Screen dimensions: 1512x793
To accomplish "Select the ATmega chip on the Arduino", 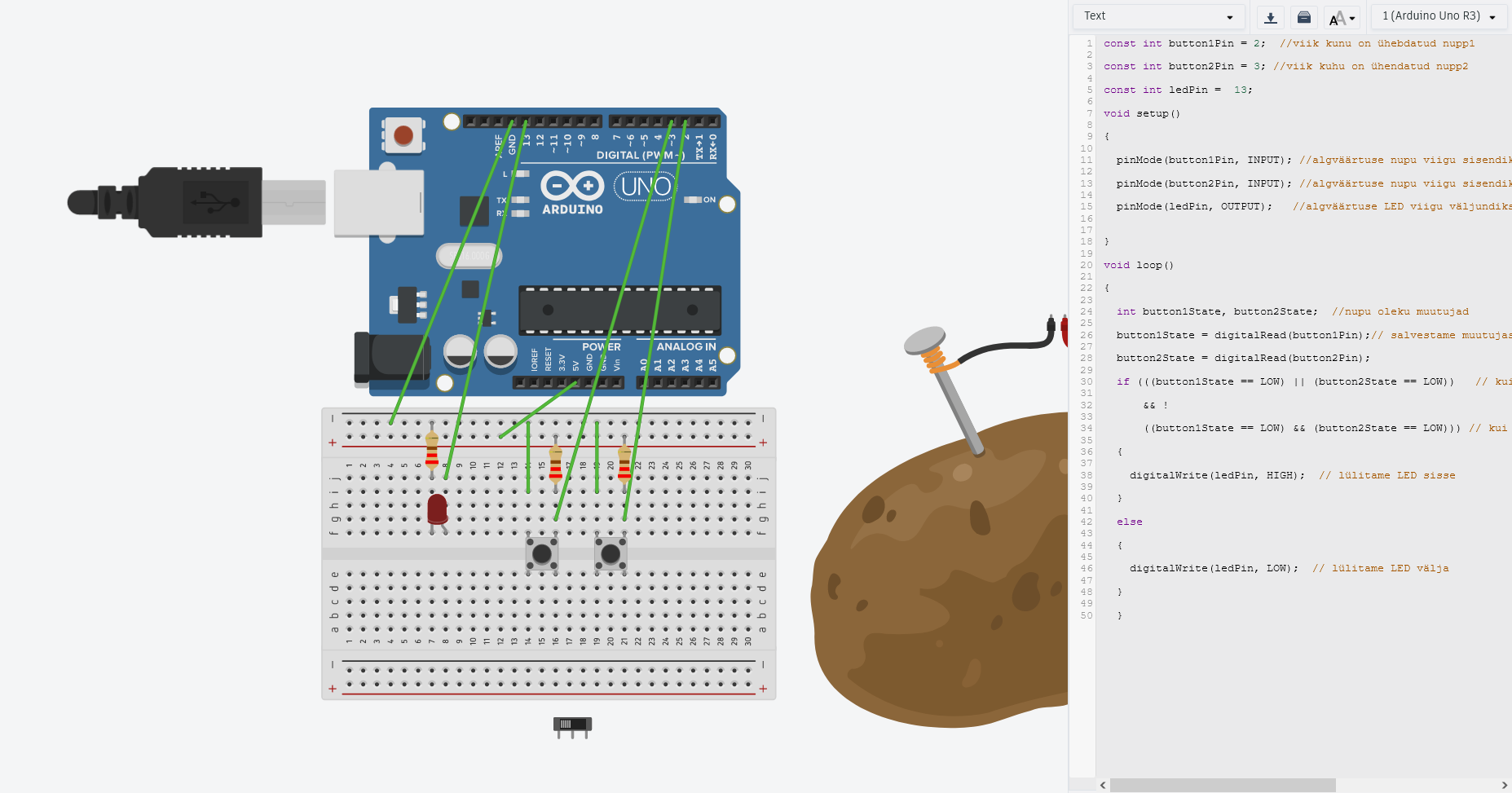I will coord(619,310).
